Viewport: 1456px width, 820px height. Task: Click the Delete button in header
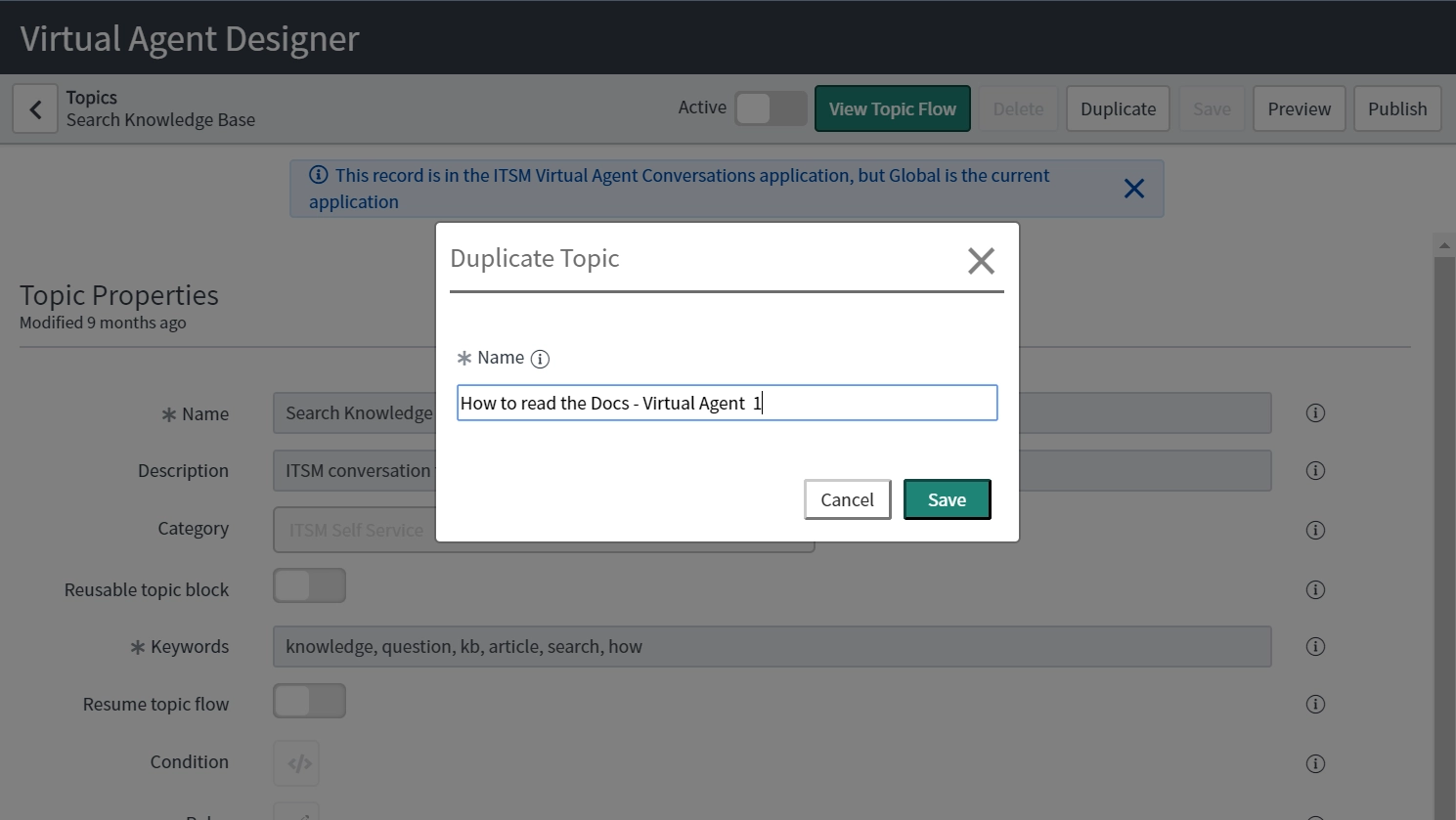(1018, 108)
